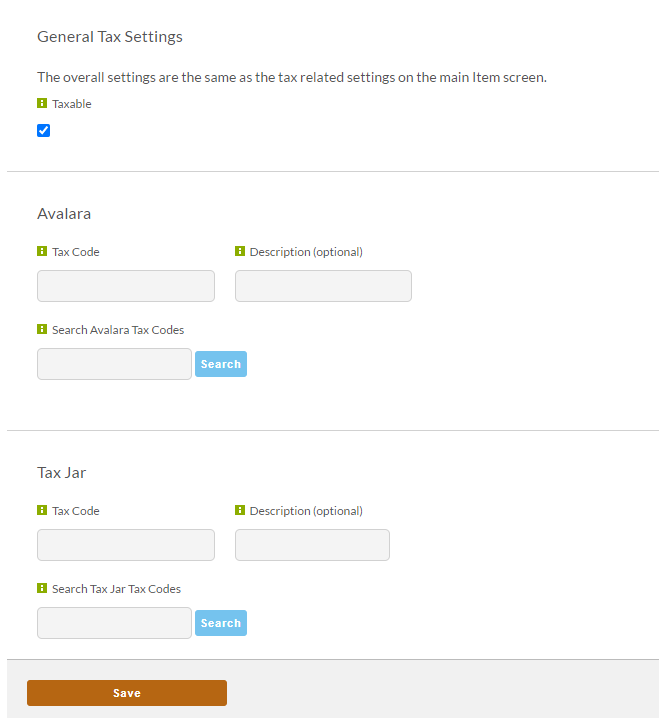Click the info icon beside Search Avalara Tax Codes

pos(42,329)
